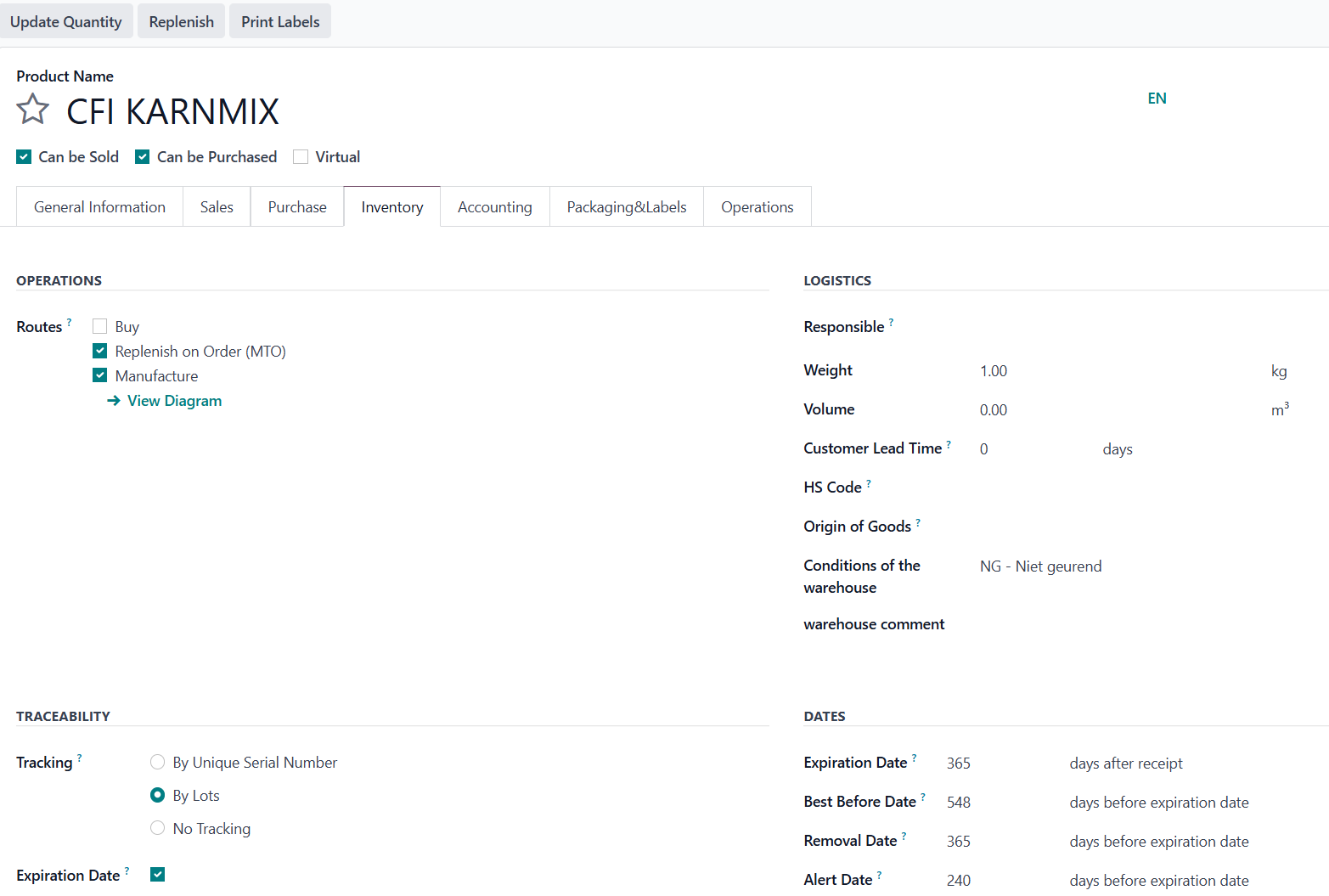Click the Update Quantity button
1329x896 pixels.
pos(66,22)
